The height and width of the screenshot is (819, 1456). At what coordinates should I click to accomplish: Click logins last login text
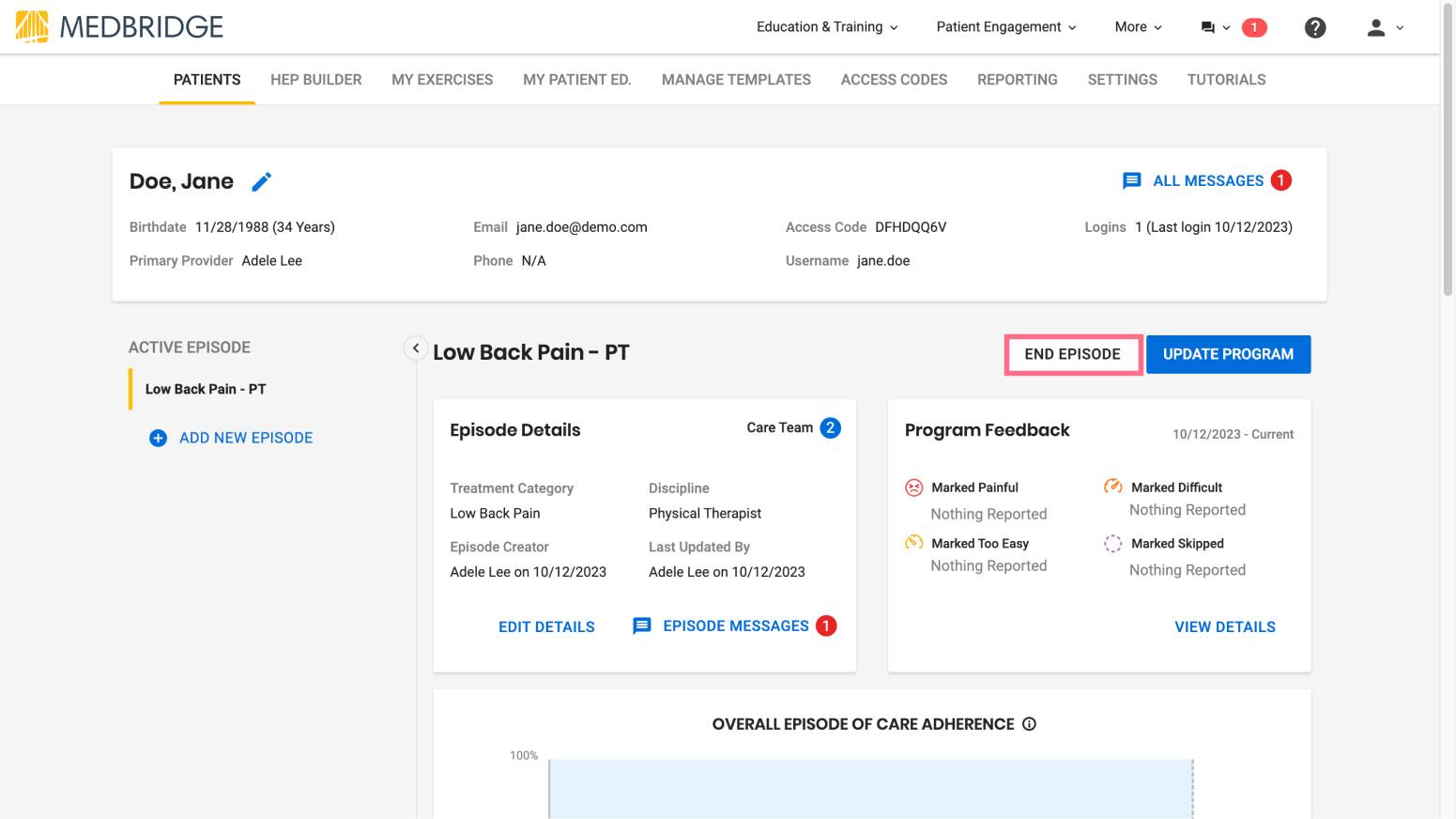click(1214, 227)
